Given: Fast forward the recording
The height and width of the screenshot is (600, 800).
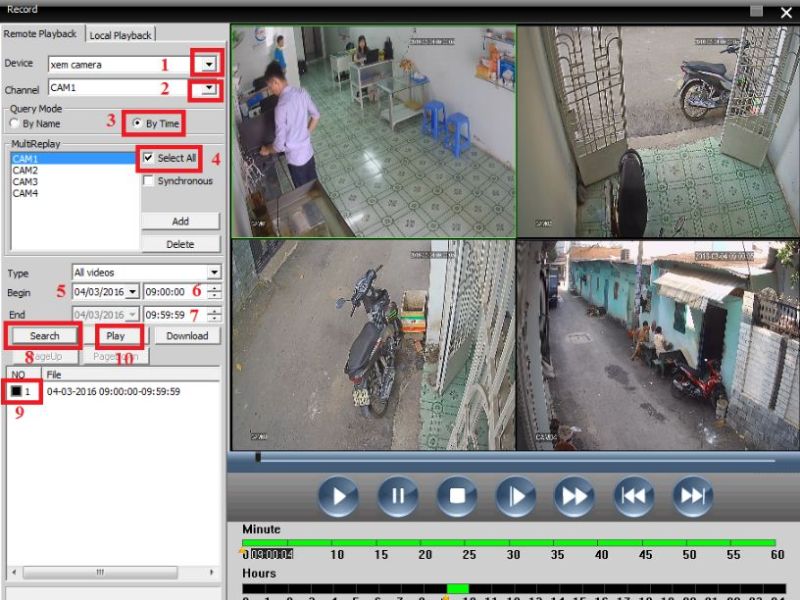Looking at the screenshot, I should (577, 496).
